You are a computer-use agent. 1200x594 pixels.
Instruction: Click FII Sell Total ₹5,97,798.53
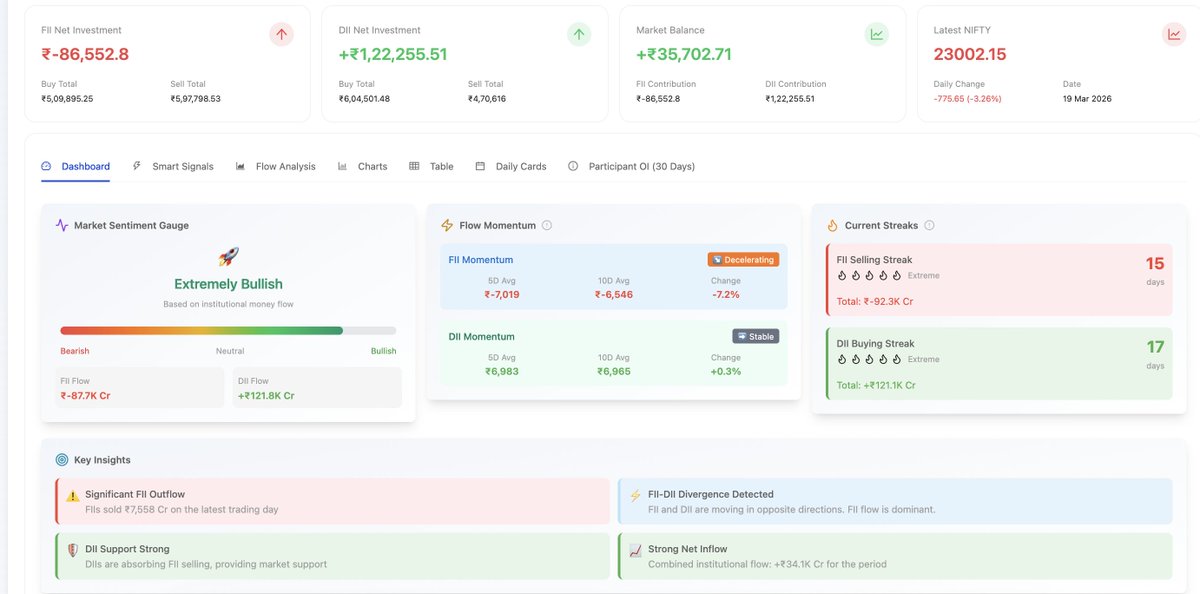click(195, 99)
